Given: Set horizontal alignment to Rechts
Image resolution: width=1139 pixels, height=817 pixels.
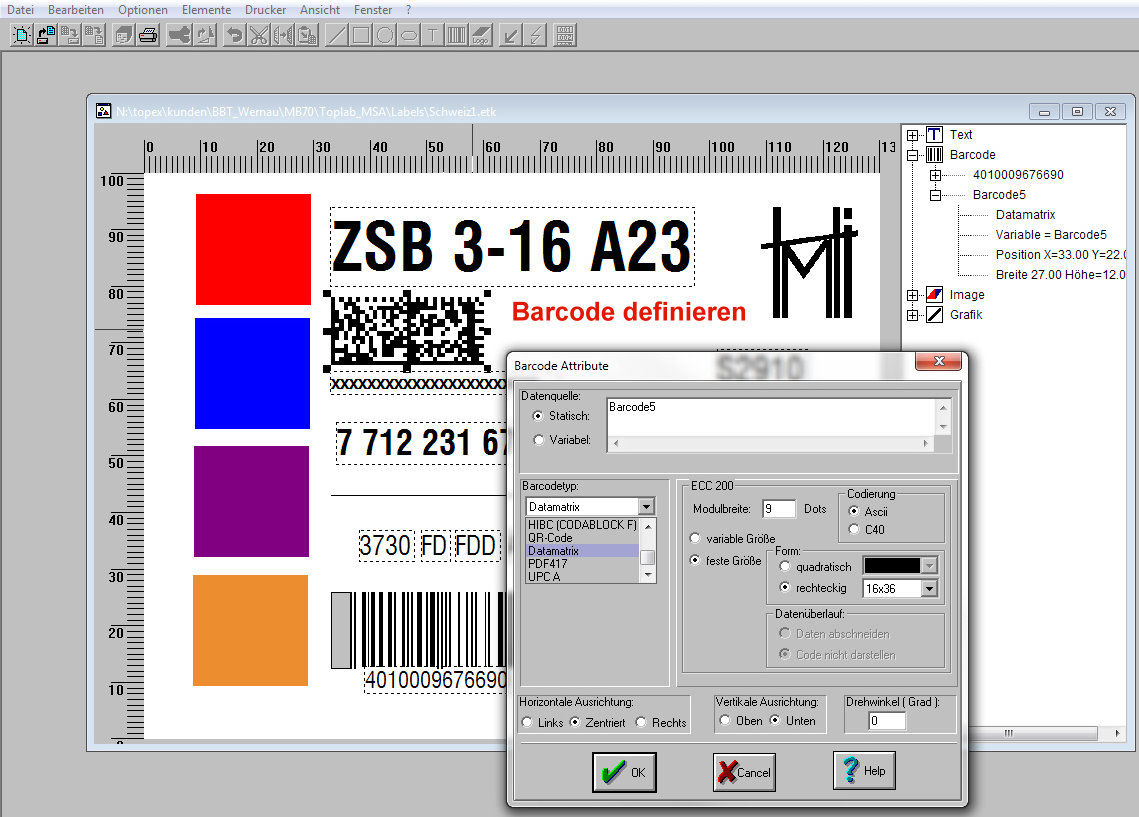Looking at the screenshot, I should tap(641, 722).
